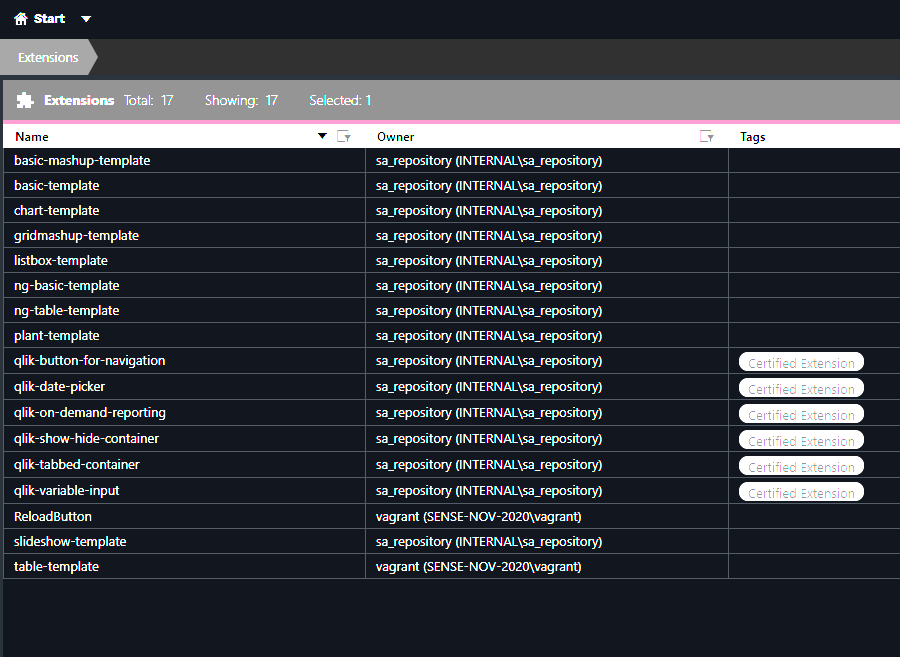Click Certified Extension tag for qlik-show-hide-container
Viewport: 900px width, 657px height.
tap(801, 441)
